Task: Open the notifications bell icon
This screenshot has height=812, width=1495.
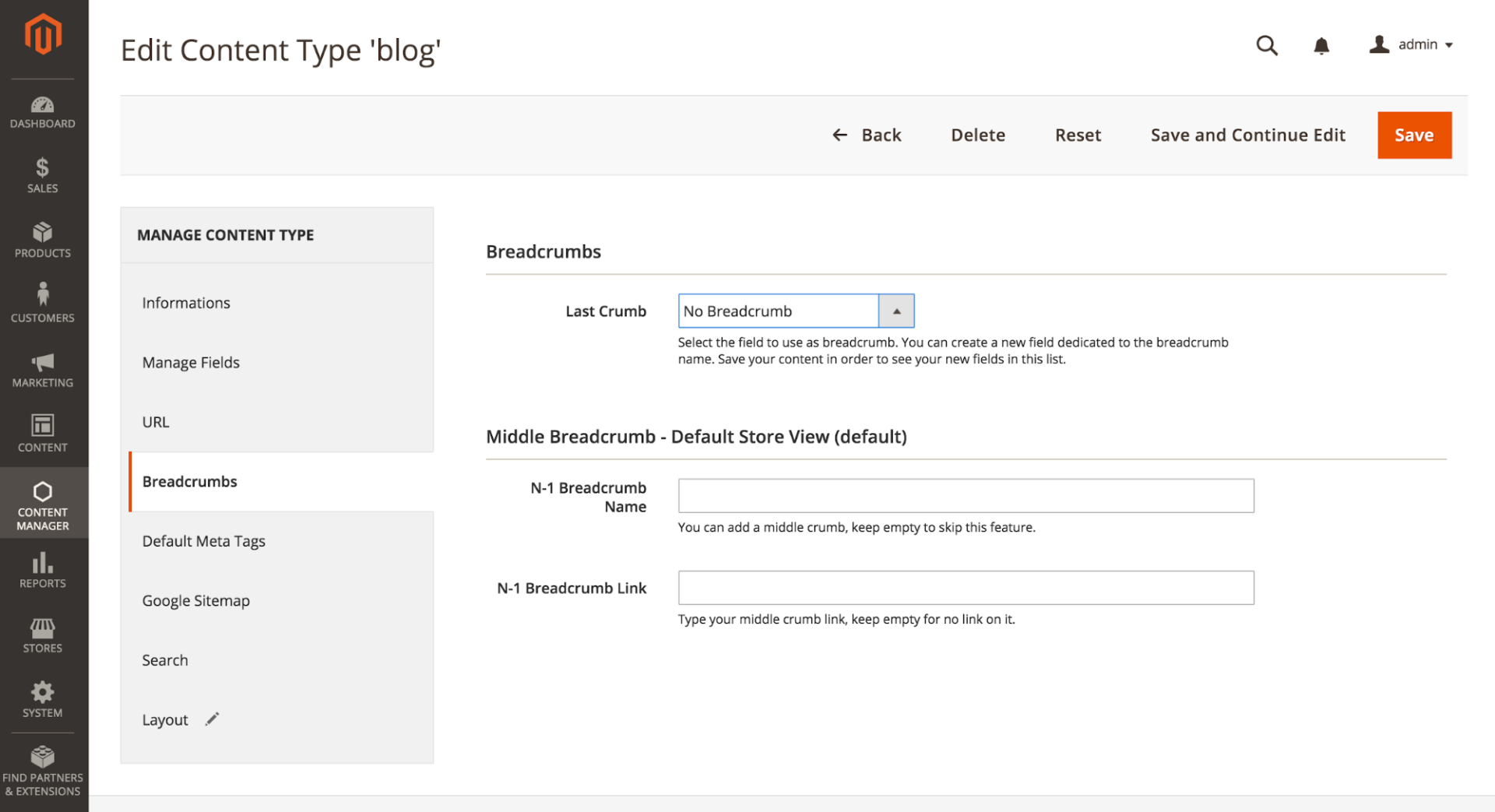Action: point(1321,46)
